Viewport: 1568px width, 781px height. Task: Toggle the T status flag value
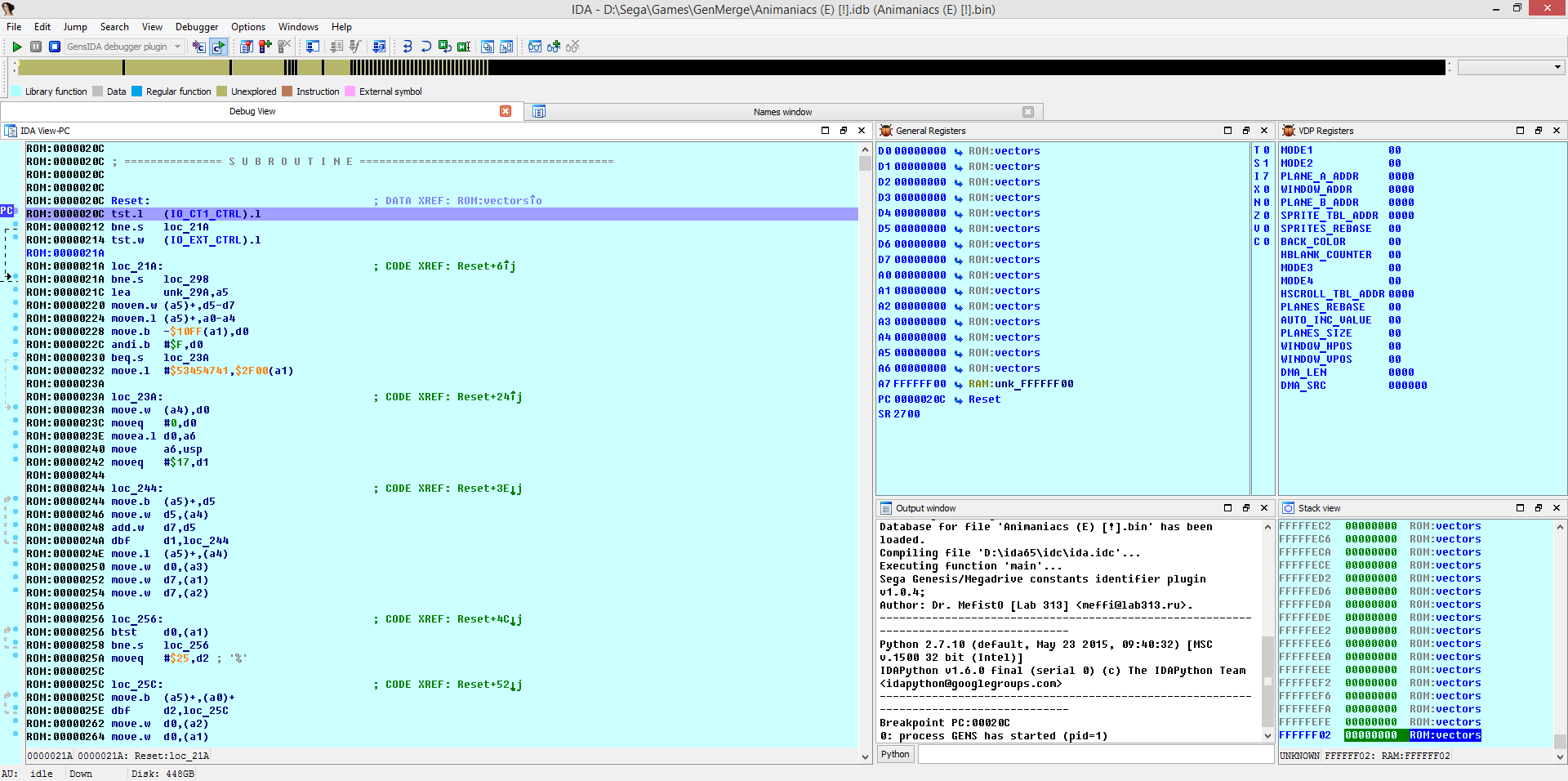pos(1266,150)
